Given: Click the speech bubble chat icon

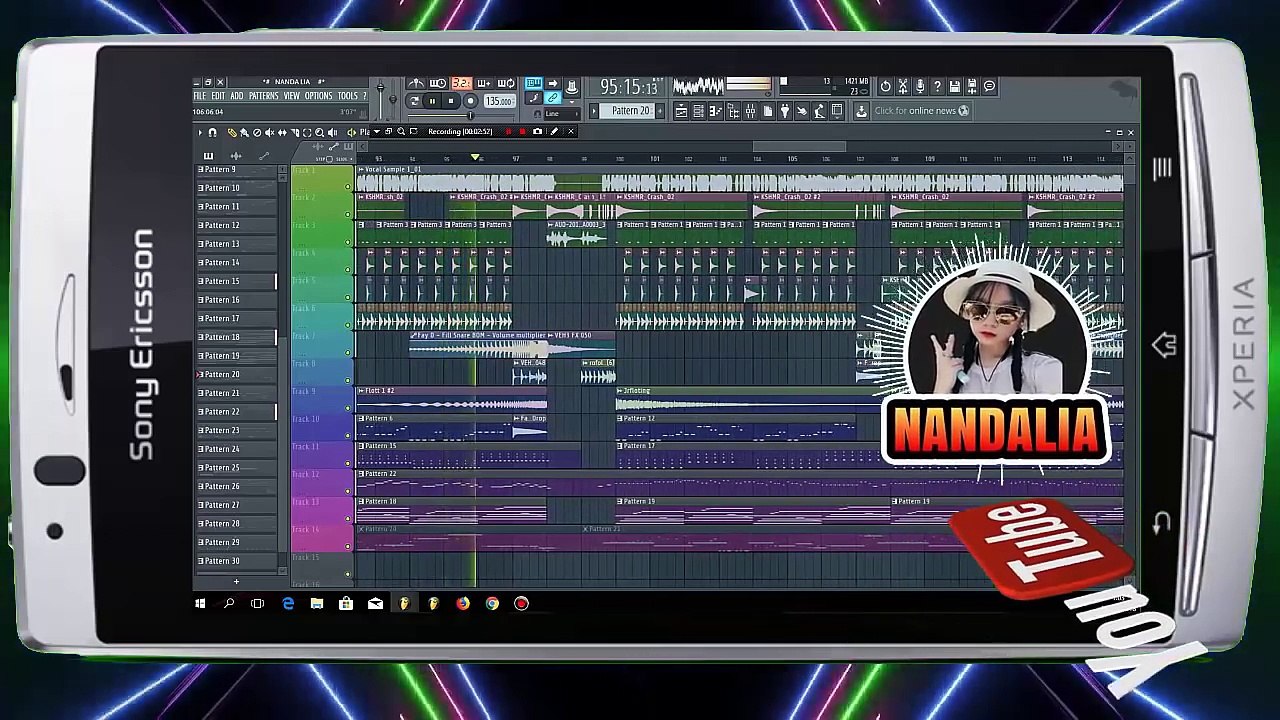Looking at the screenshot, I should (988, 86).
